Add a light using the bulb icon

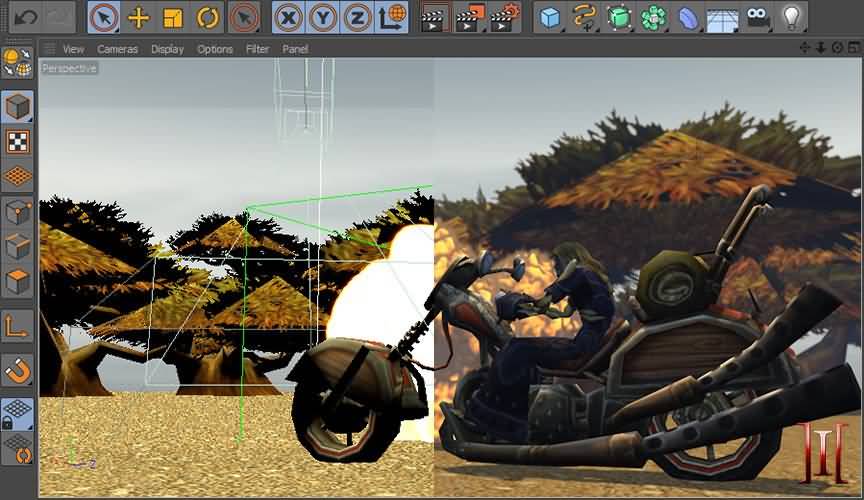click(x=791, y=18)
